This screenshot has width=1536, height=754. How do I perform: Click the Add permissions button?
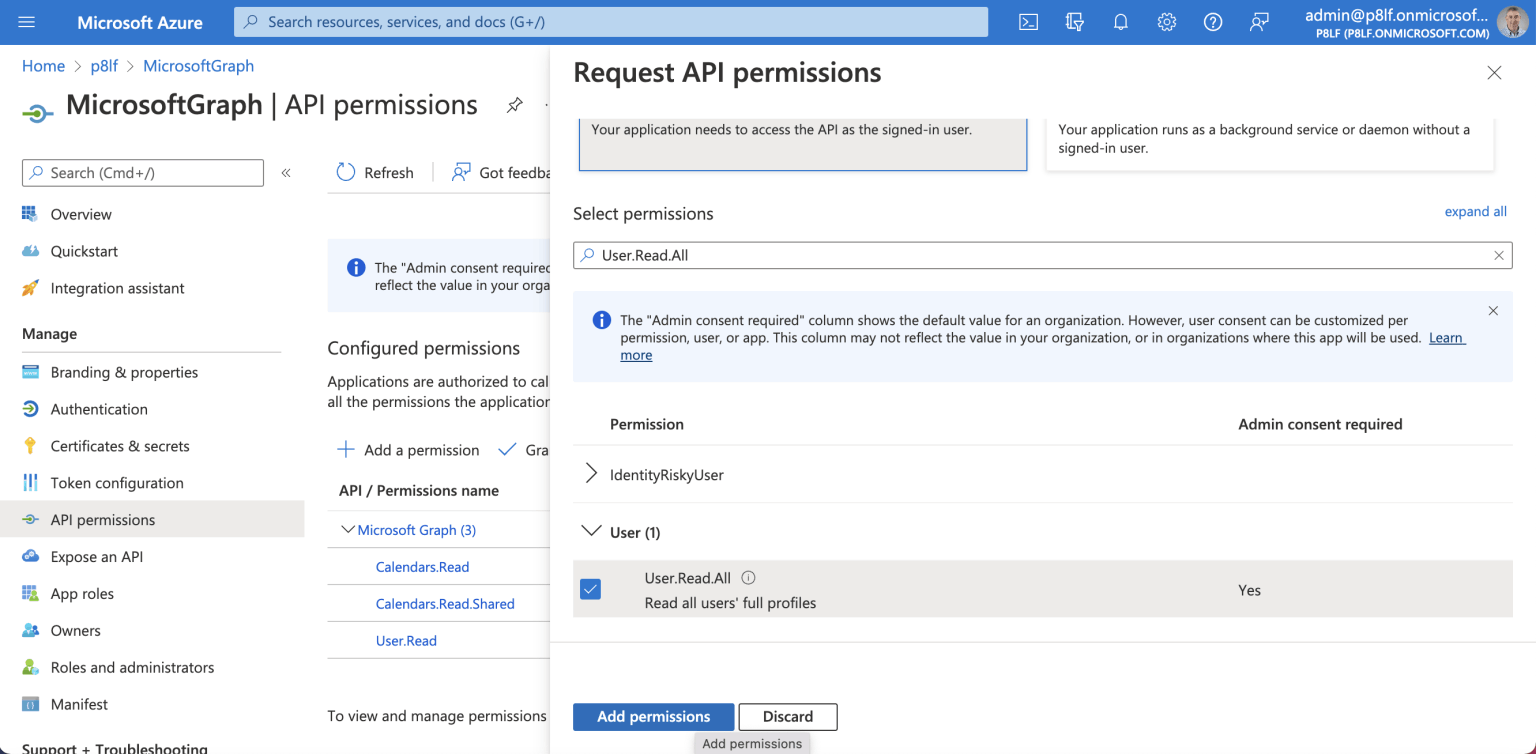[x=653, y=717]
